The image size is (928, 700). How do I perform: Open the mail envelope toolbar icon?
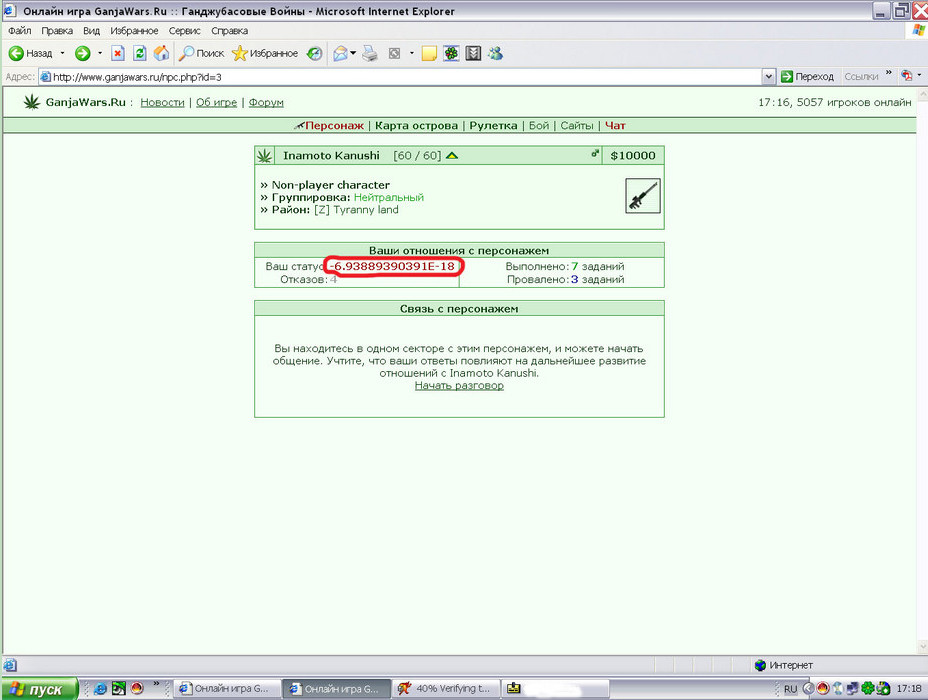340,54
